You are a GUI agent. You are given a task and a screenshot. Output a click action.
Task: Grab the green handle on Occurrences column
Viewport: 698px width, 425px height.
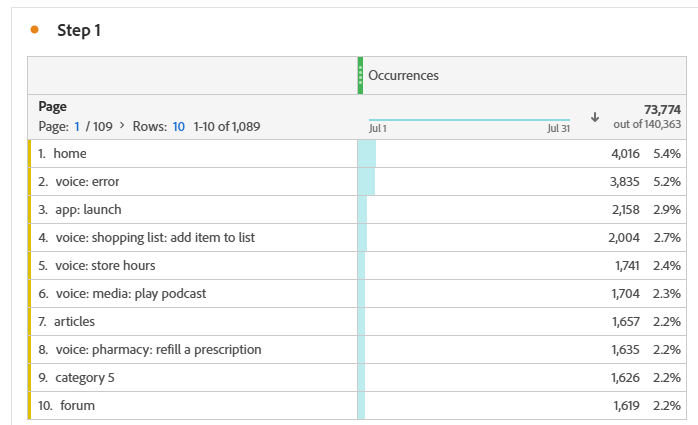(x=360, y=76)
